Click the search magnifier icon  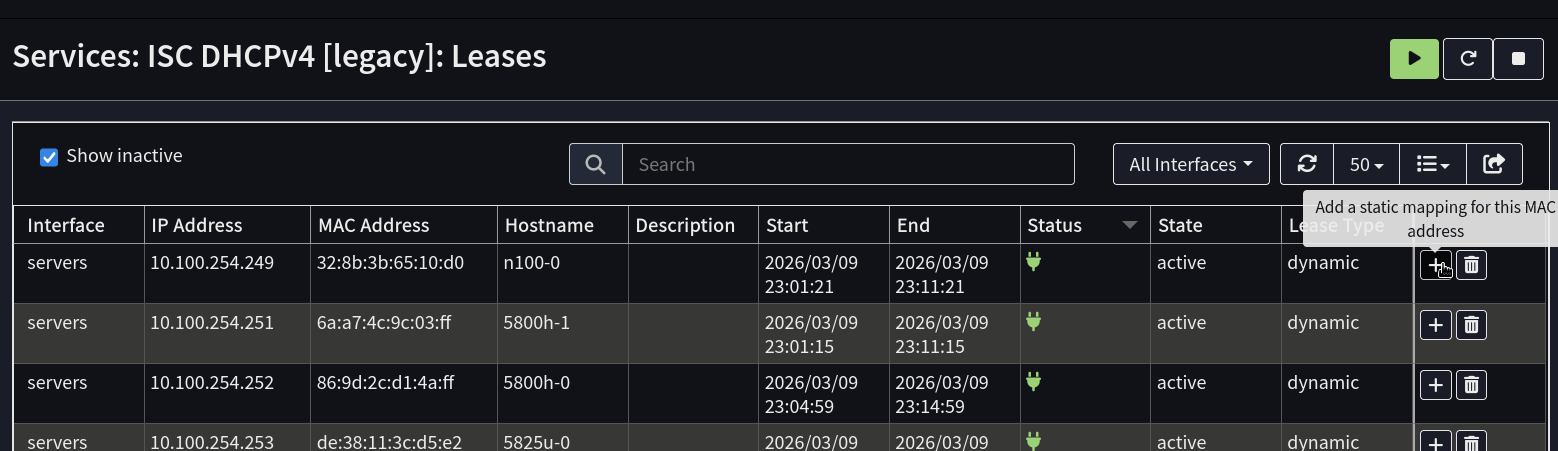[596, 164]
